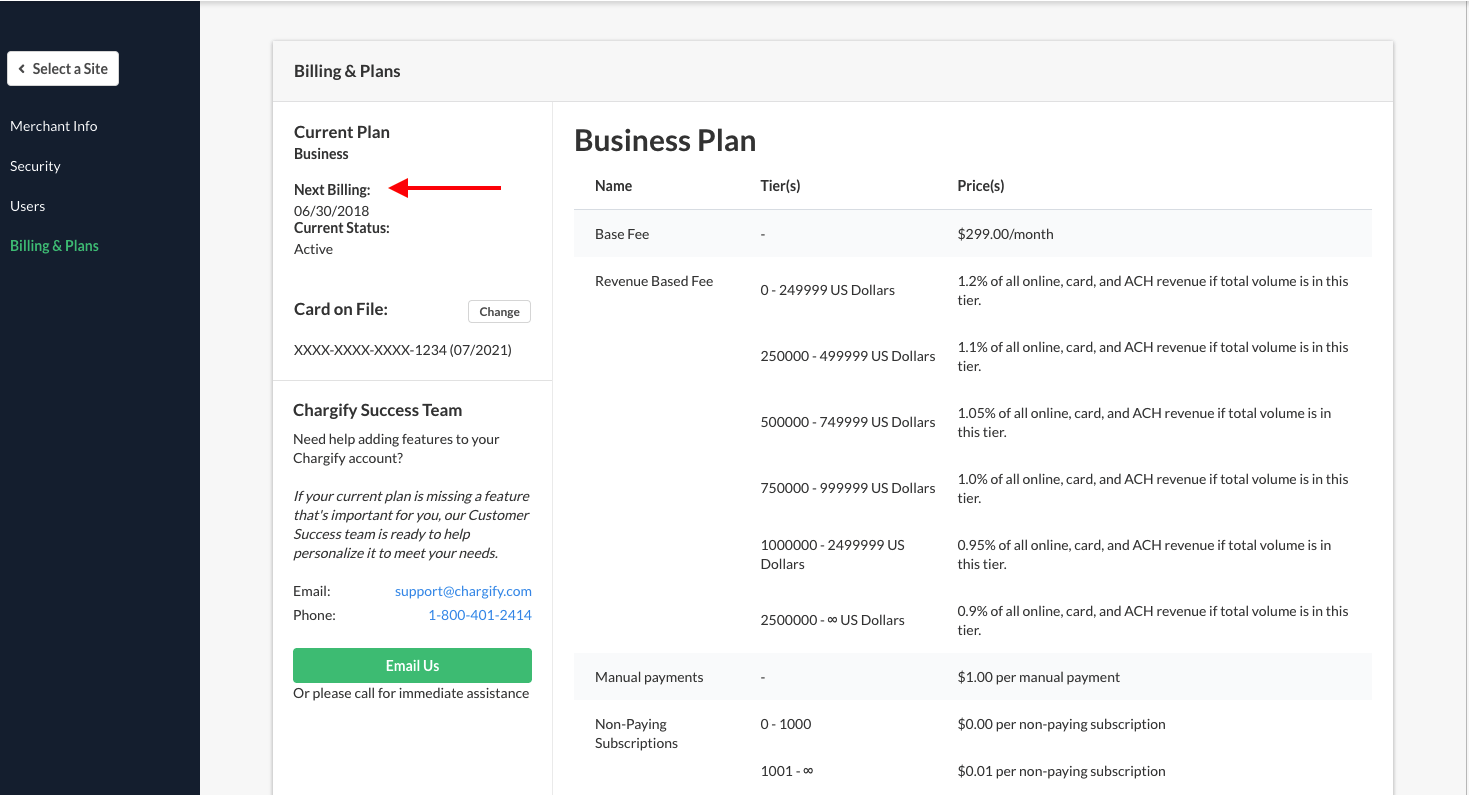Click the next billing date 06/30/2018

(331, 211)
